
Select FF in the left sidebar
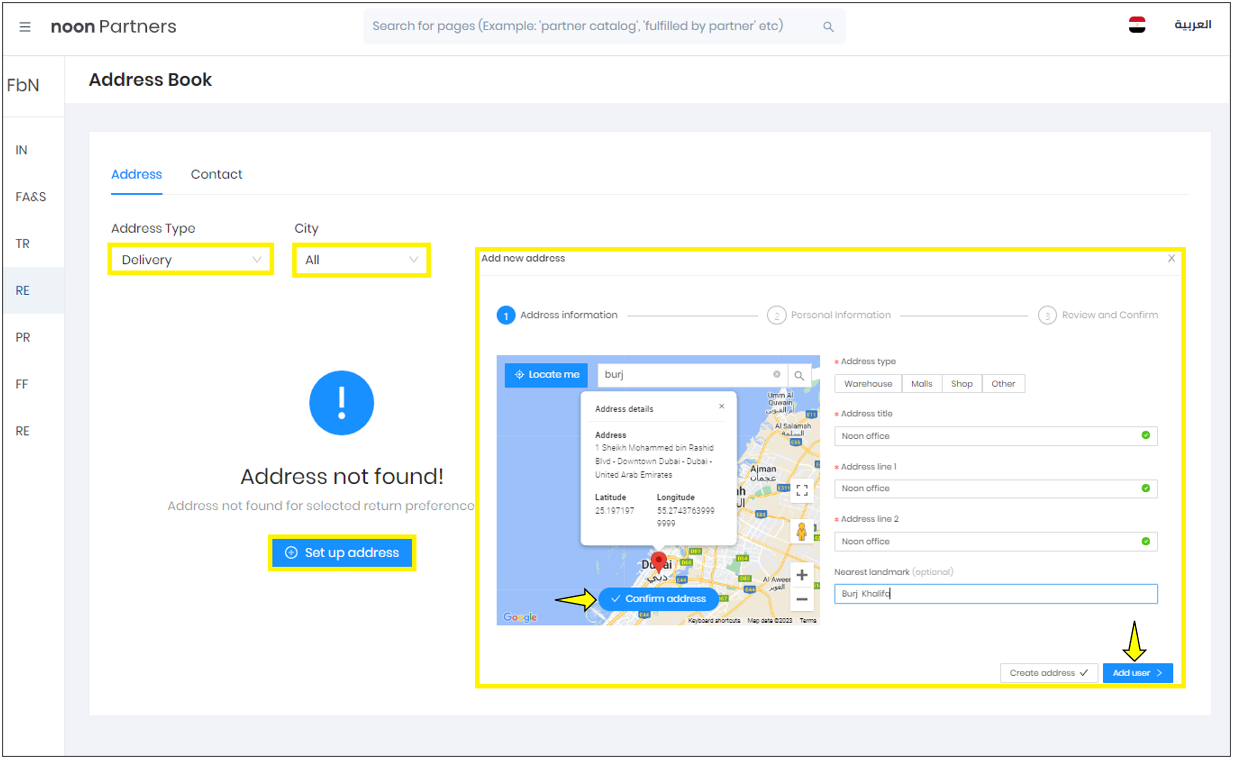22,384
